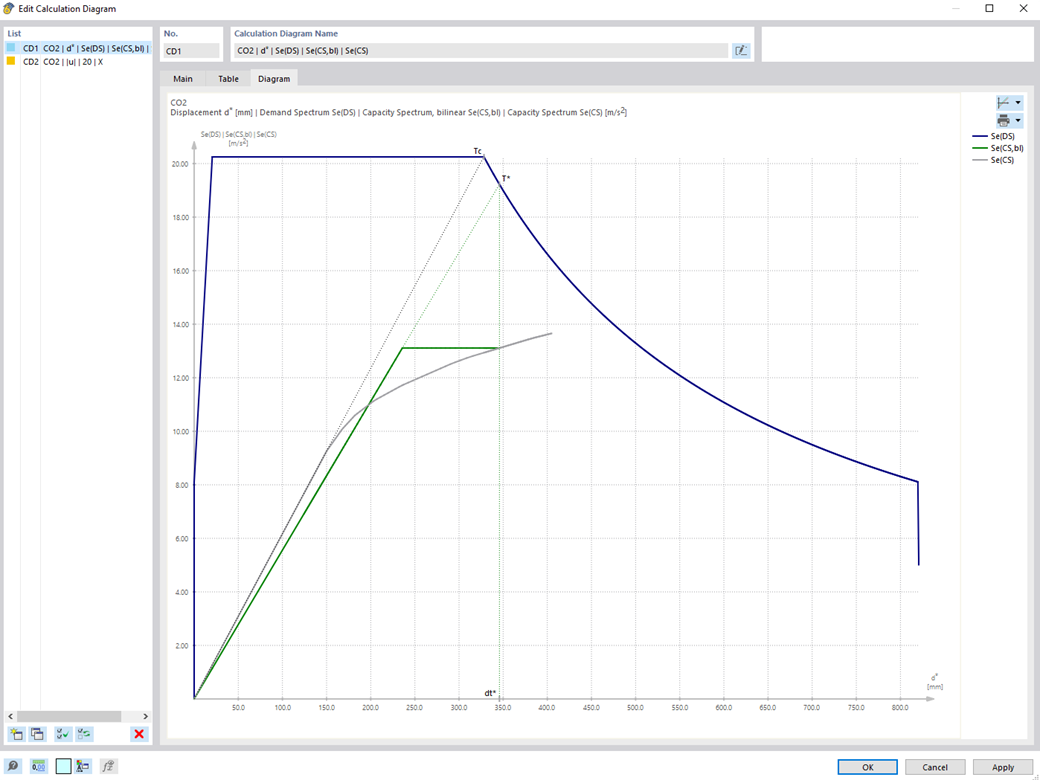
Task: Adjust units and decimal places
Action: [37, 765]
